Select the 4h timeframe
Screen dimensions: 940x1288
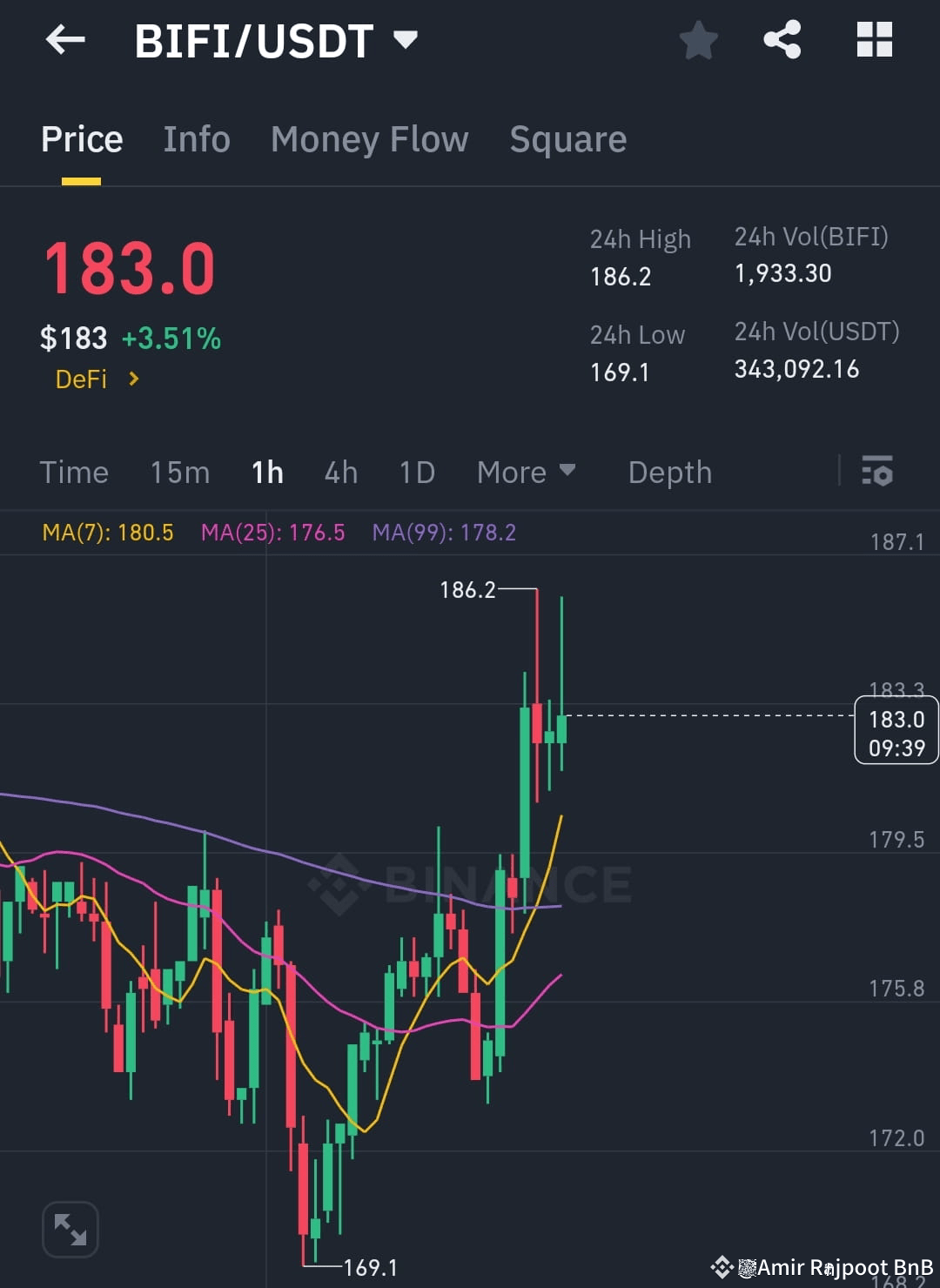coord(339,473)
